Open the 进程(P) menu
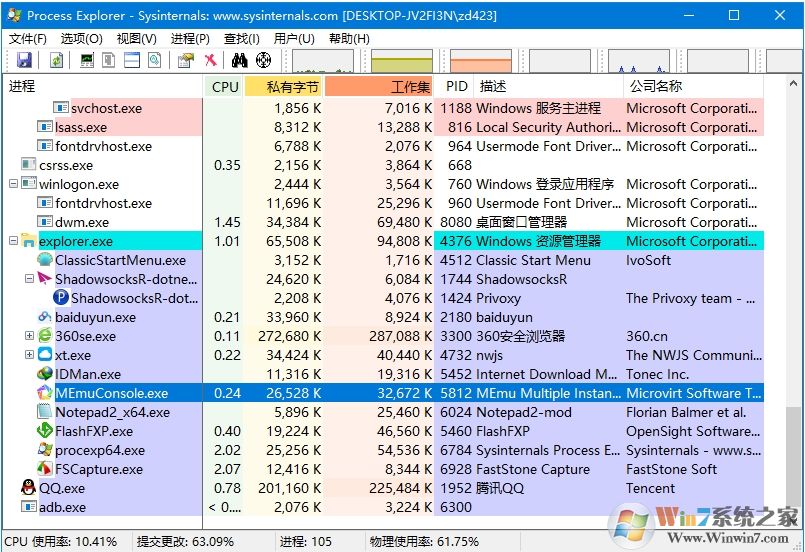The image size is (805, 552). (x=190, y=38)
